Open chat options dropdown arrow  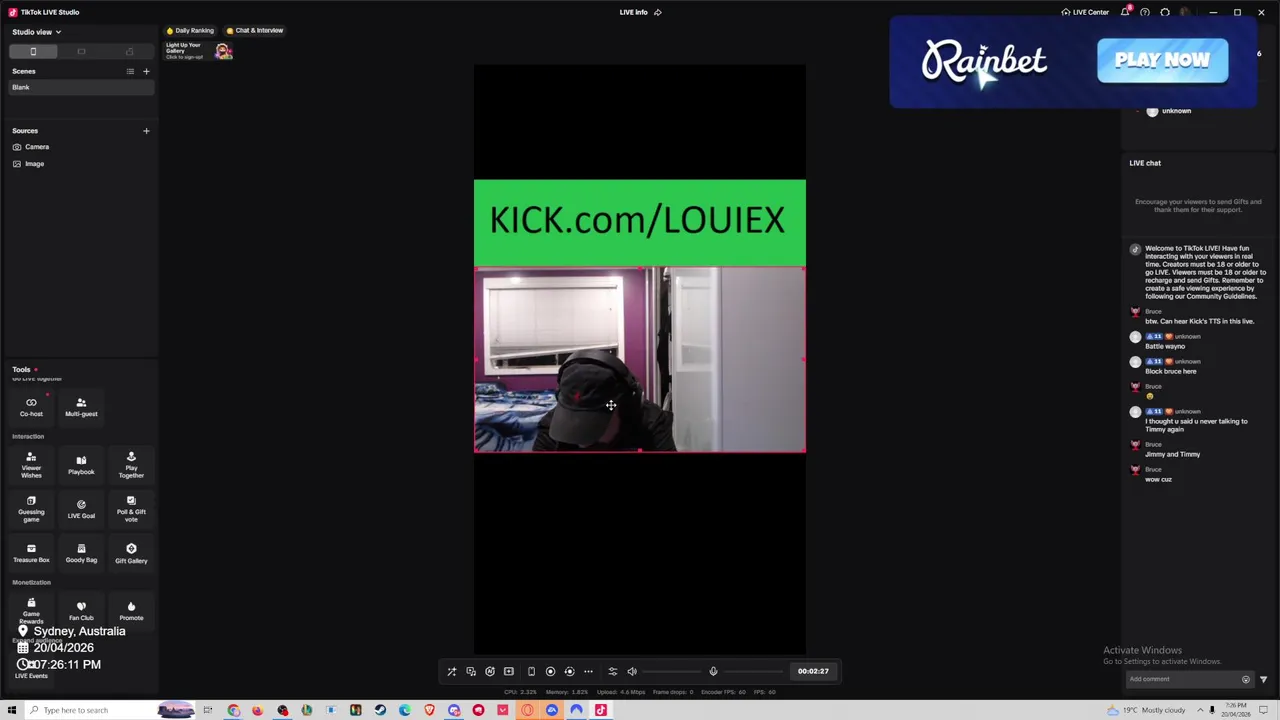(x=1263, y=679)
